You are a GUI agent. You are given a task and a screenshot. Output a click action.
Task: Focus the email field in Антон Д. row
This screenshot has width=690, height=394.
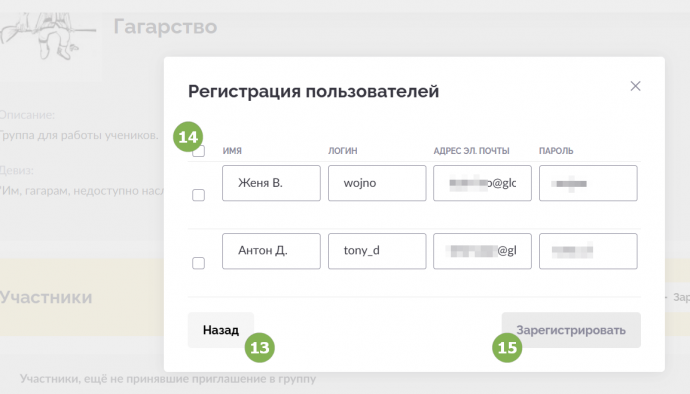[x=482, y=251]
